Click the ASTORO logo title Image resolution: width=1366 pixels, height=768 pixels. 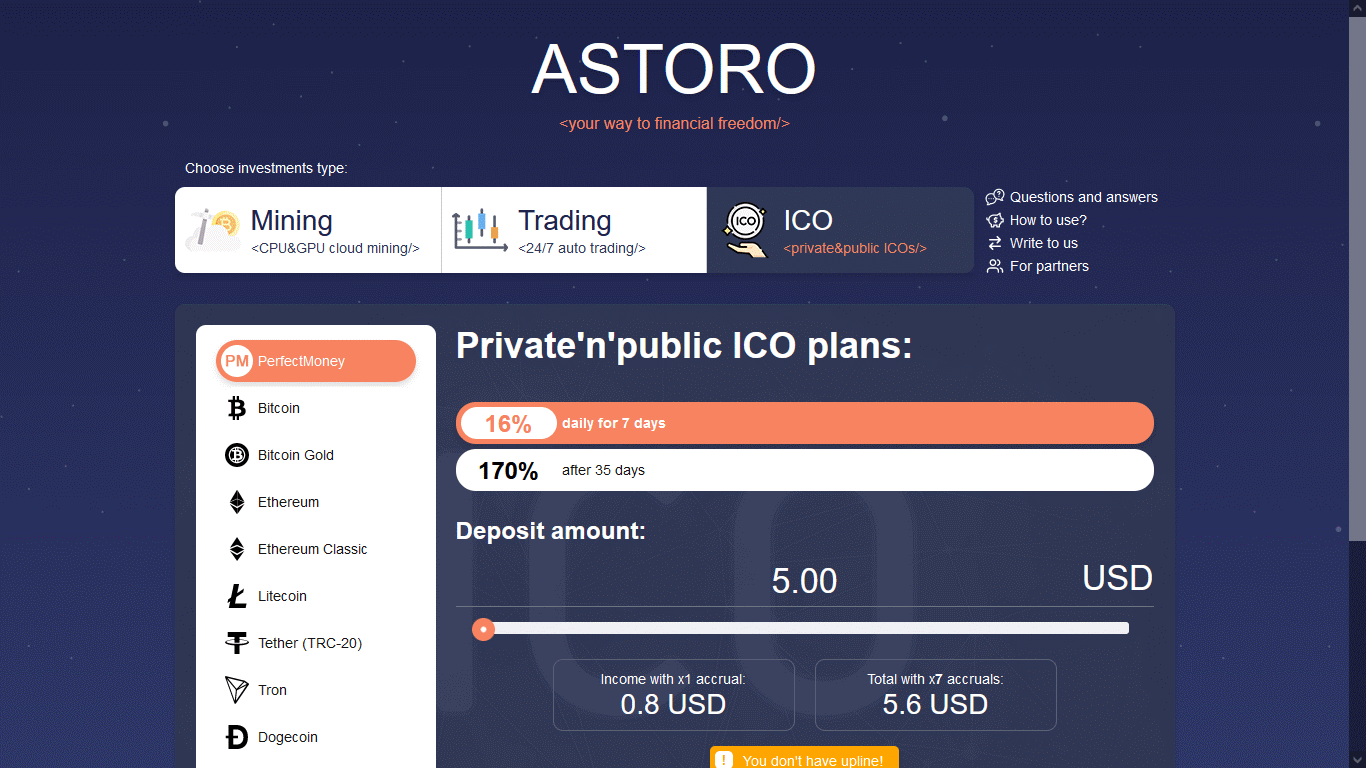pyautogui.click(x=674, y=69)
